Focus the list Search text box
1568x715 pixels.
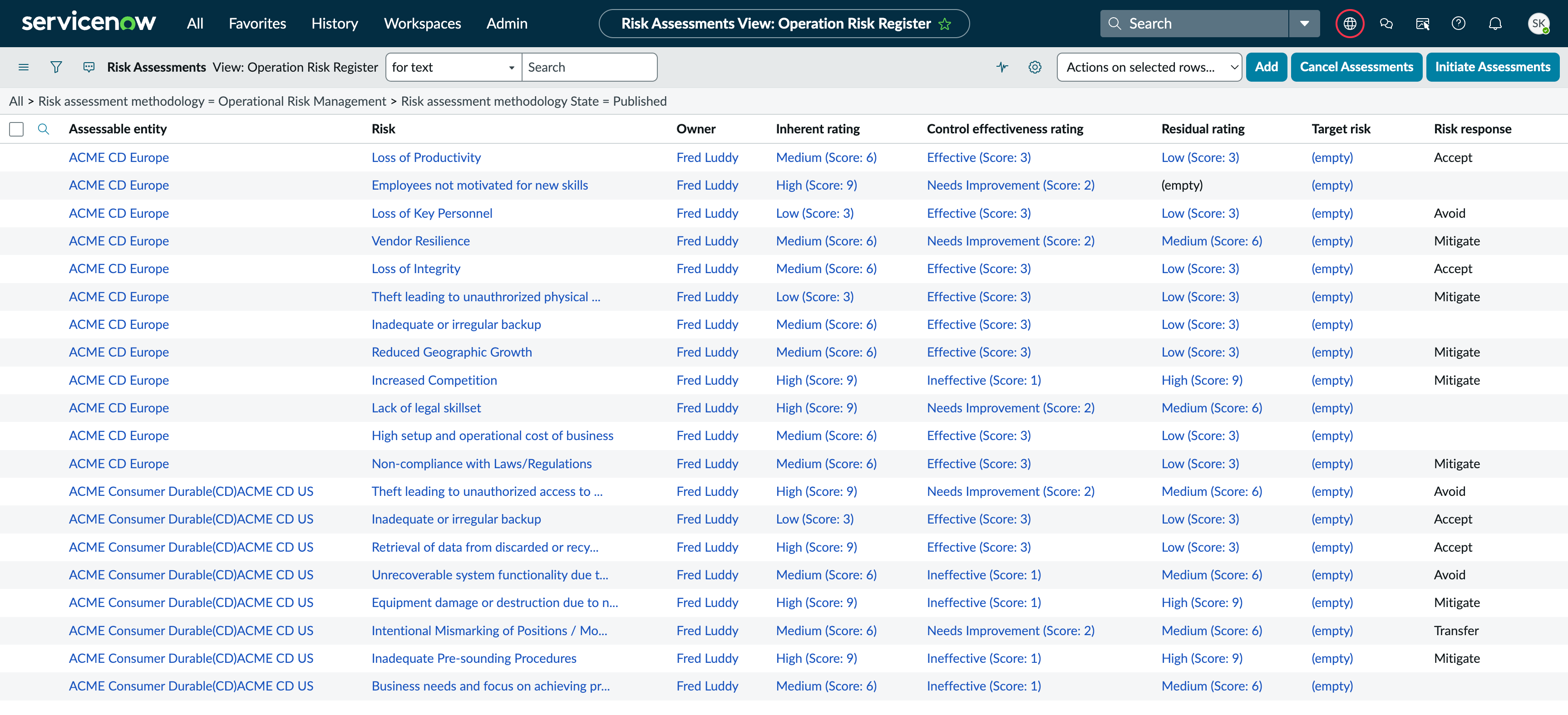[589, 67]
